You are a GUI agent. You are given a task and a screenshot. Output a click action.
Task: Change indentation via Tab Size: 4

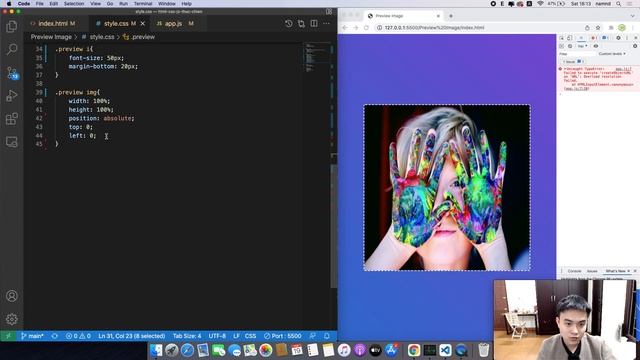click(x=187, y=336)
